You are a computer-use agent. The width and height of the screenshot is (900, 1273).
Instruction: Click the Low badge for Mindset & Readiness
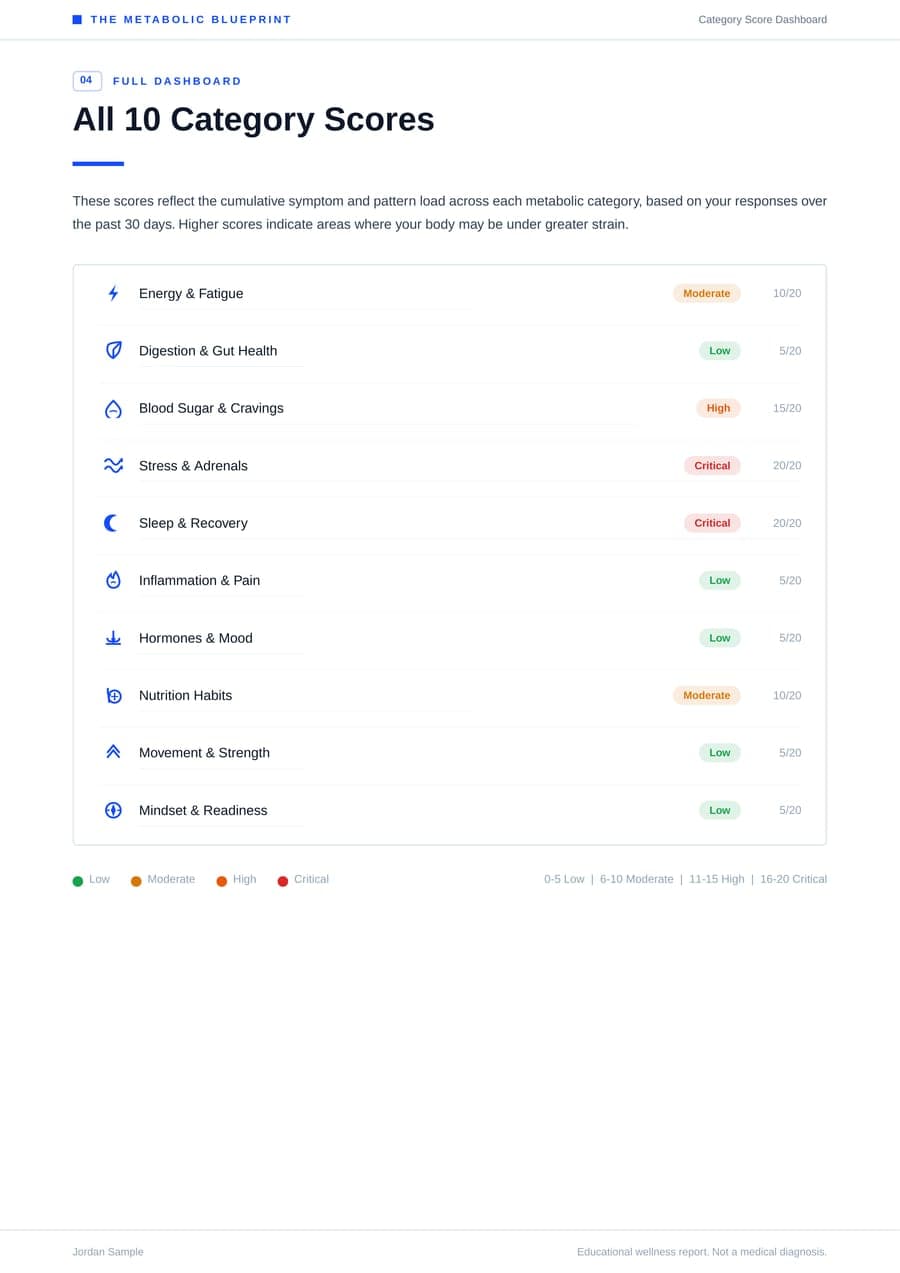719,810
